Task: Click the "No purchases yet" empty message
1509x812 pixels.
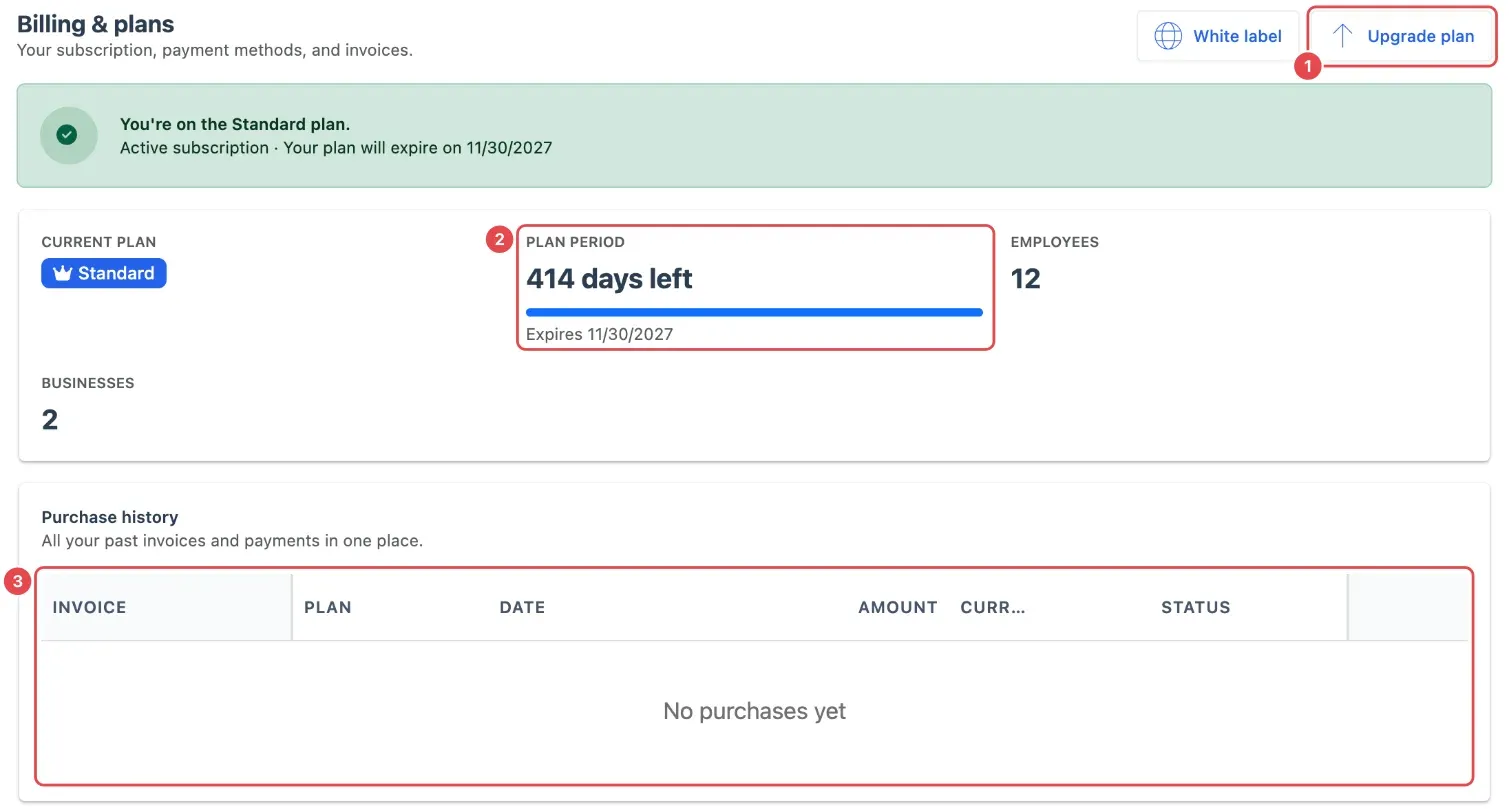Action: [x=754, y=711]
